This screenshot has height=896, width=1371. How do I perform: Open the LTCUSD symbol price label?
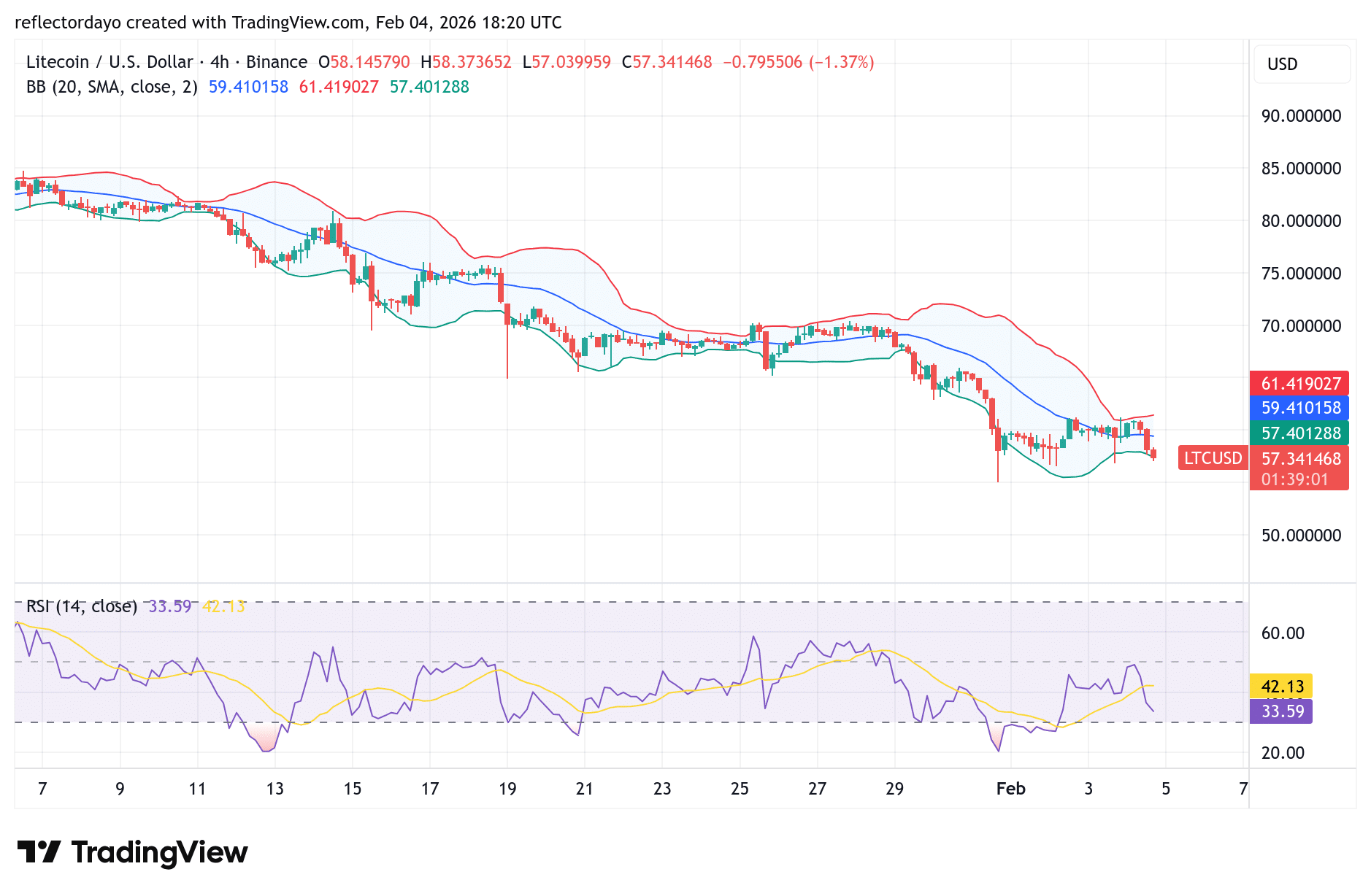1212,458
